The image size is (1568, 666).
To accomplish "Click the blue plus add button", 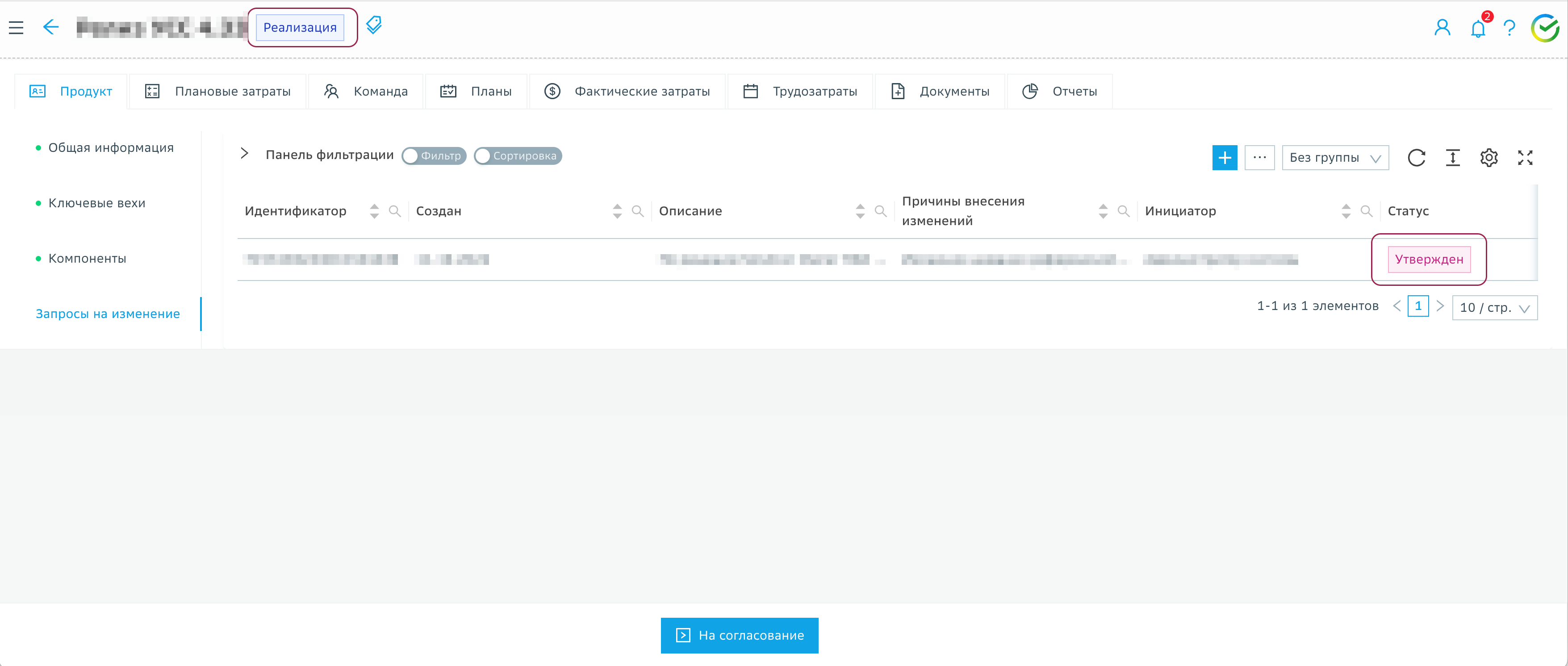I will coord(1225,158).
